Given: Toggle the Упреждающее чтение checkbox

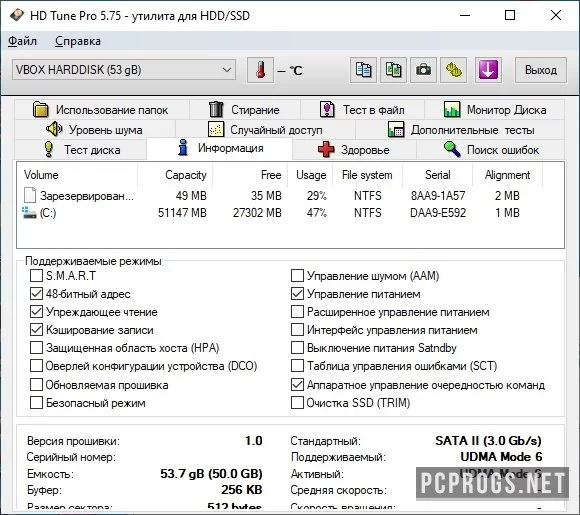Looking at the screenshot, I should point(36,312).
